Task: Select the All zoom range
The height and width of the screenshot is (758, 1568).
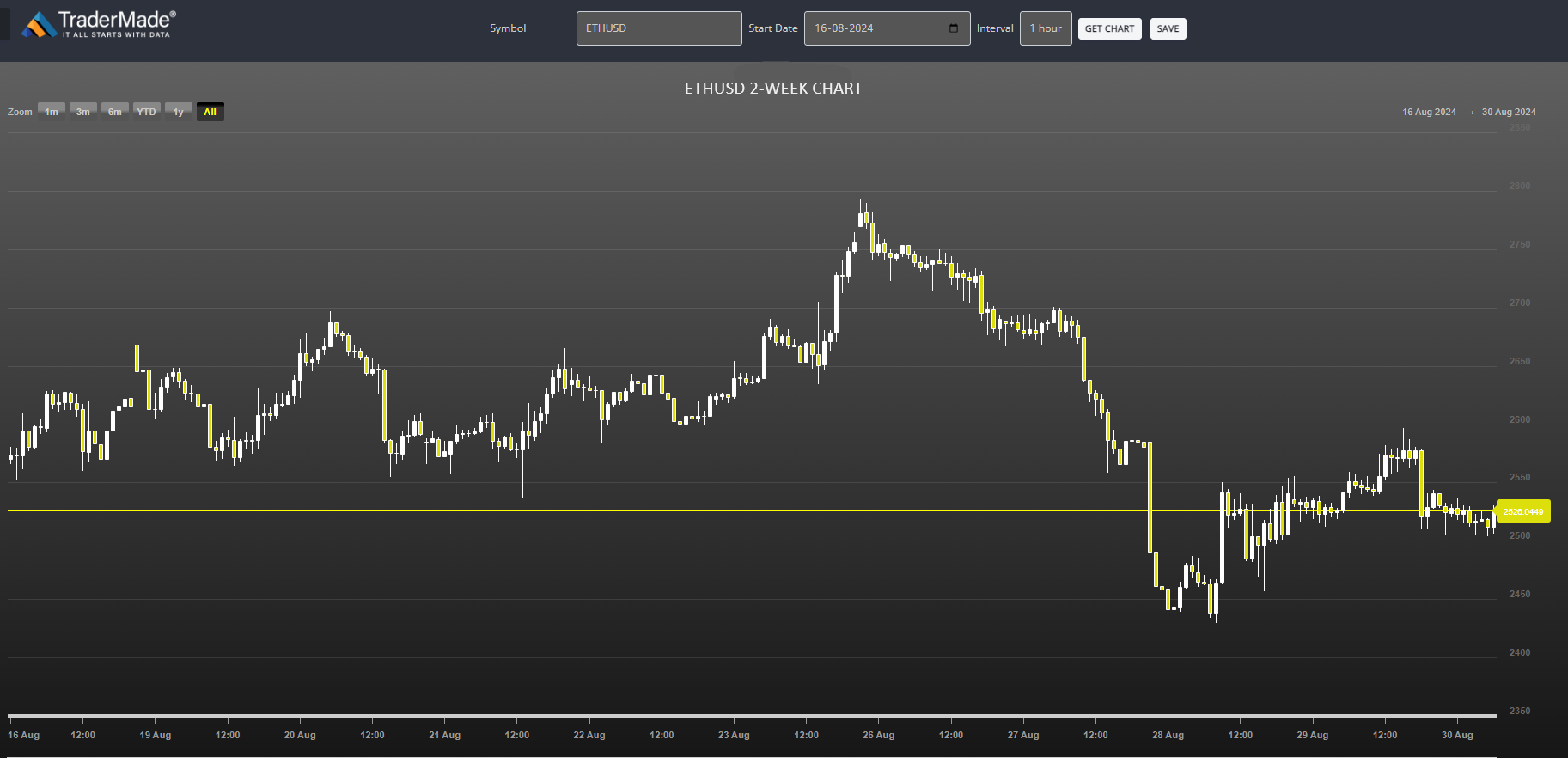Action: (x=210, y=112)
